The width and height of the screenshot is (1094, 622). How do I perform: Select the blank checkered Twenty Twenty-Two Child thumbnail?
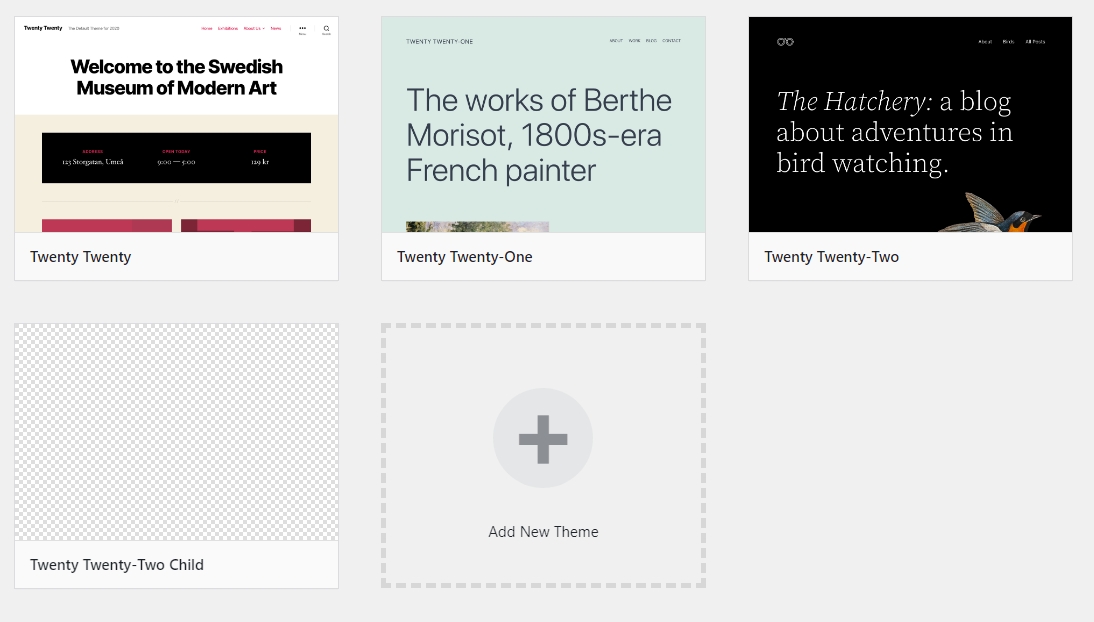[x=176, y=432]
